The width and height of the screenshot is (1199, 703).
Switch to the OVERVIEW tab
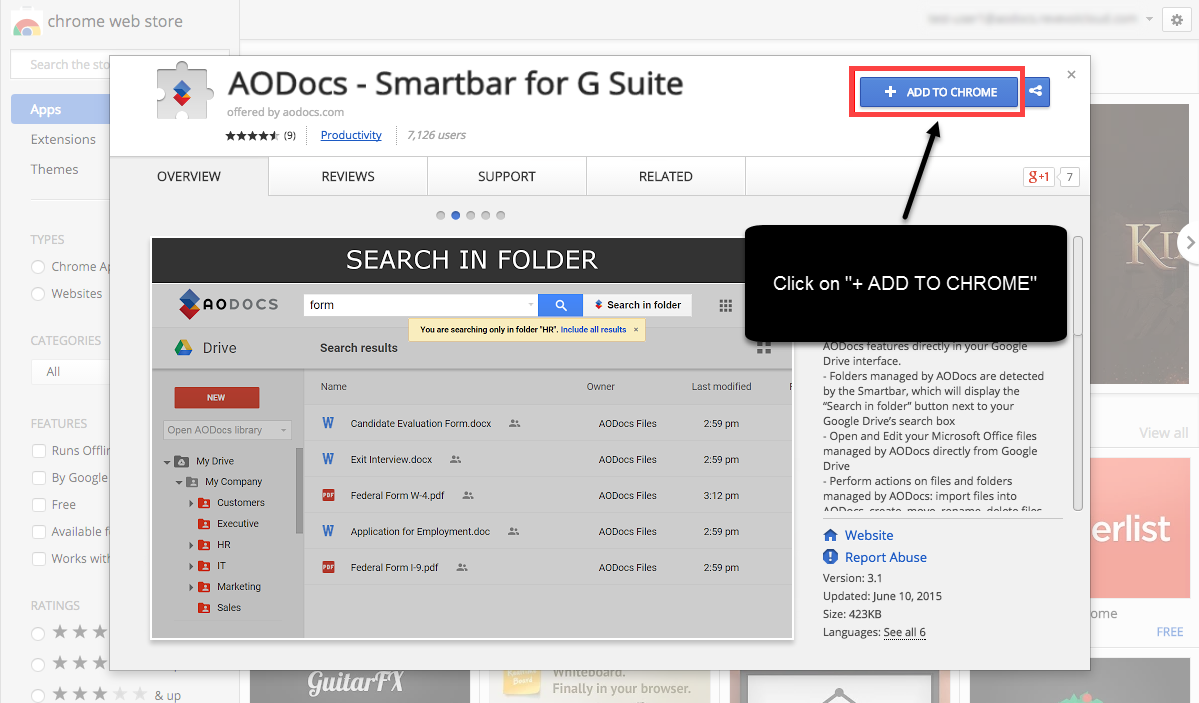[x=189, y=177]
